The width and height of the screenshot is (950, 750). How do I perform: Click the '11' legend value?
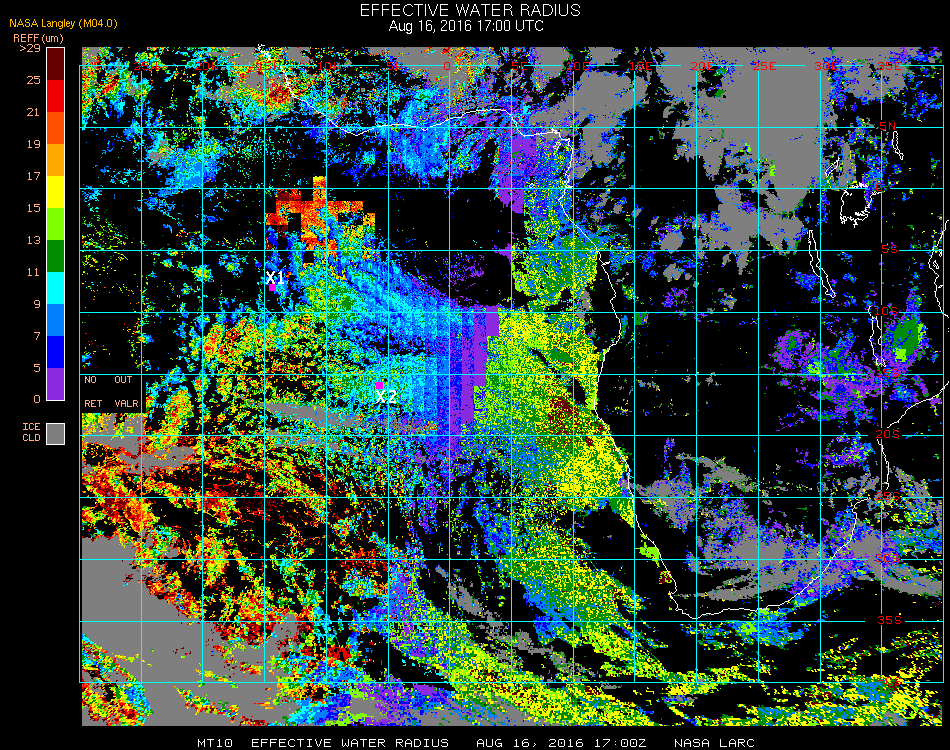click(33, 272)
